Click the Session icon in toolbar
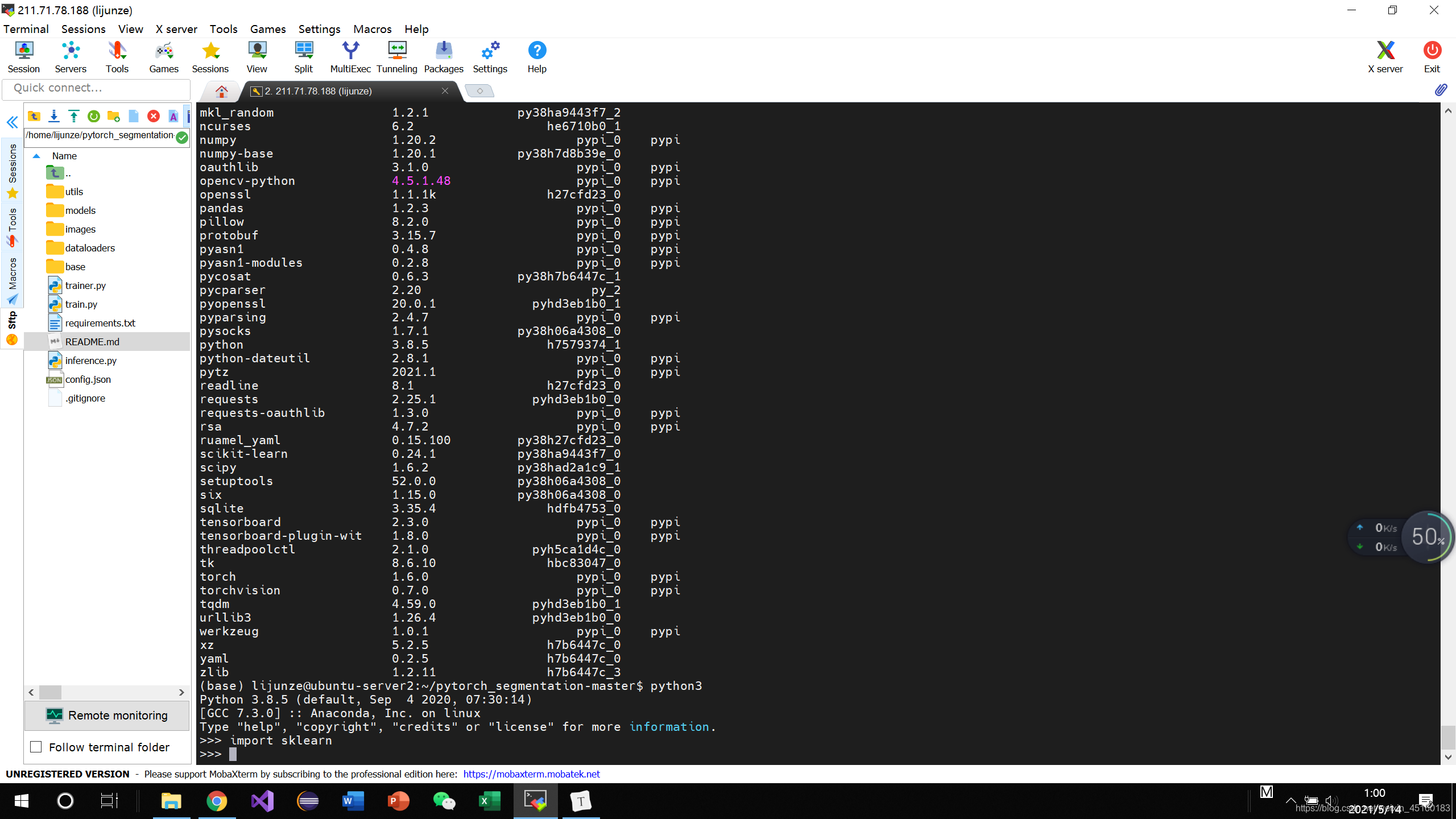The width and height of the screenshot is (1456, 819). (24, 57)
